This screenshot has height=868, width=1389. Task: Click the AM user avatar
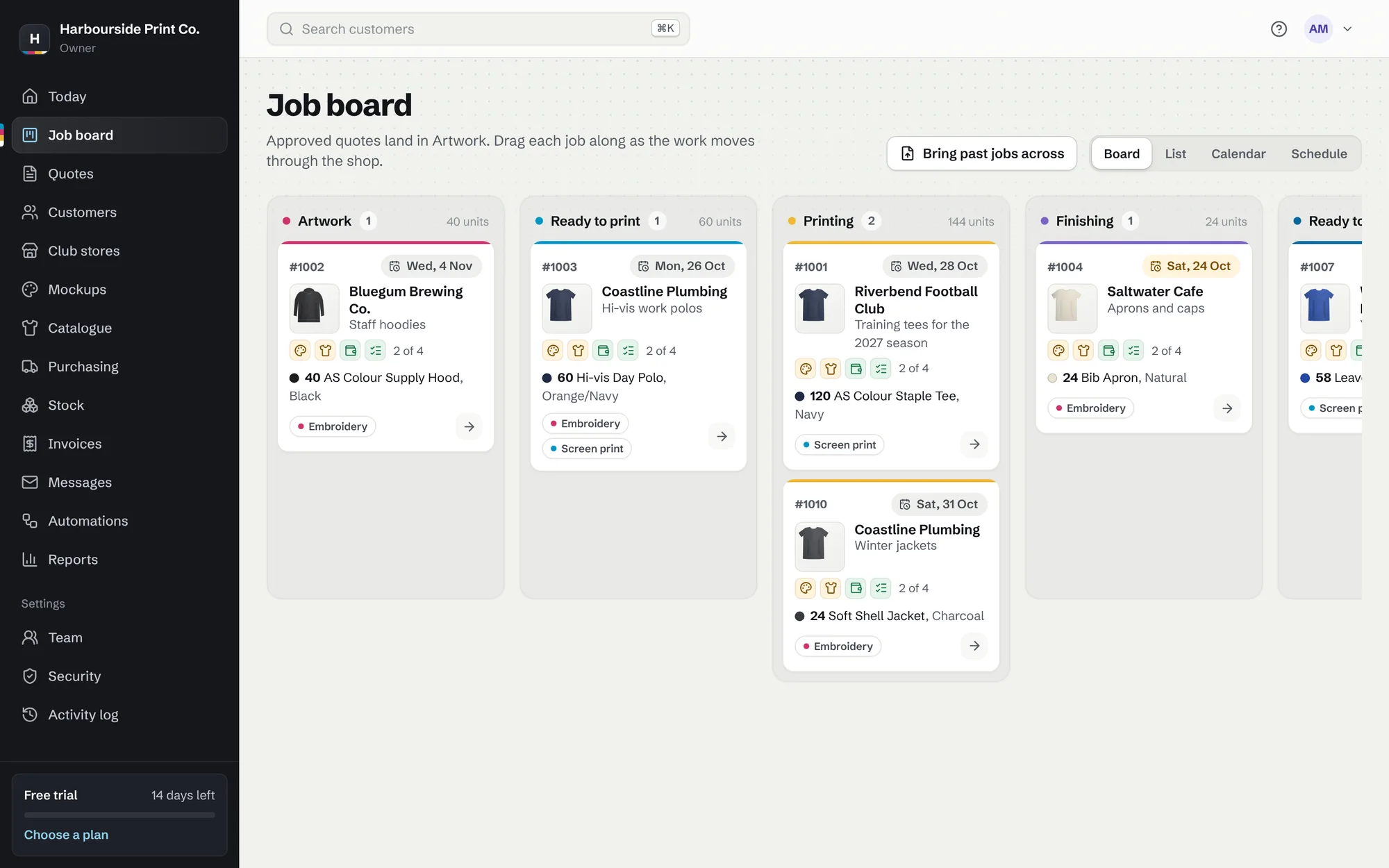1318,29
